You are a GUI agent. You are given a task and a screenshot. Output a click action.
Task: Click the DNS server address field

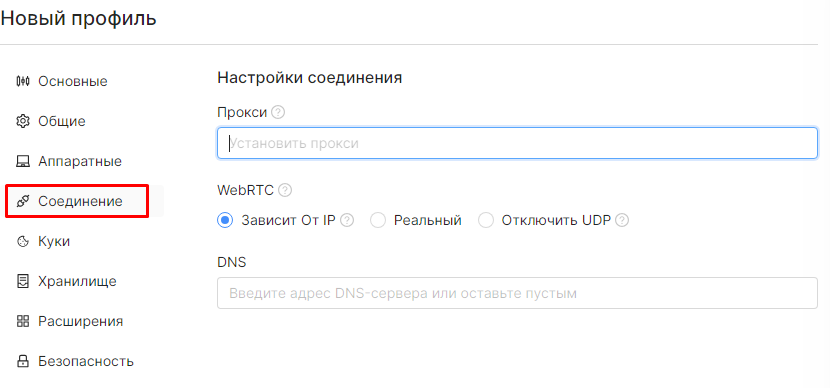517,293
